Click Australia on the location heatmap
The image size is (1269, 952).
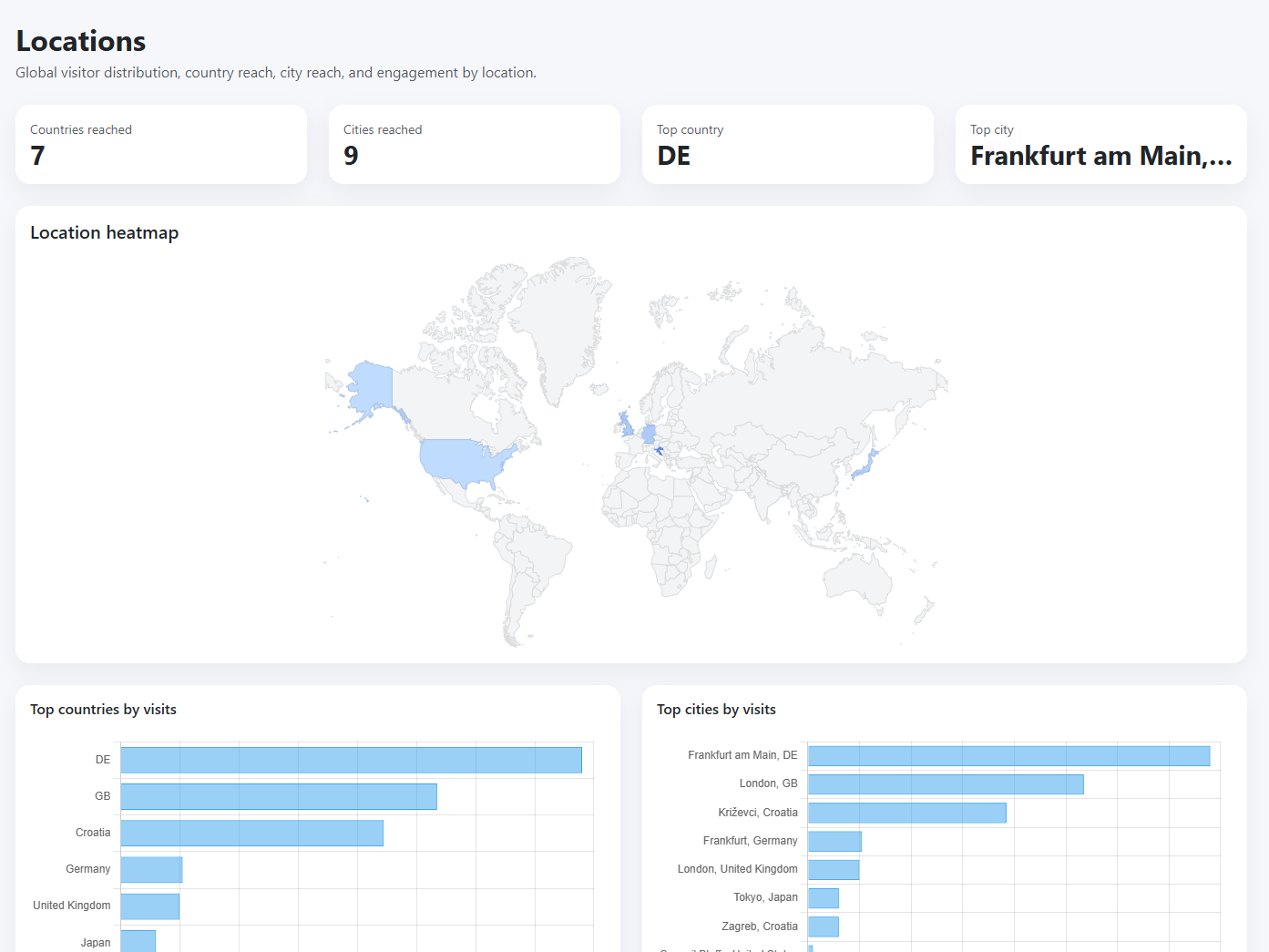[858, 578]
